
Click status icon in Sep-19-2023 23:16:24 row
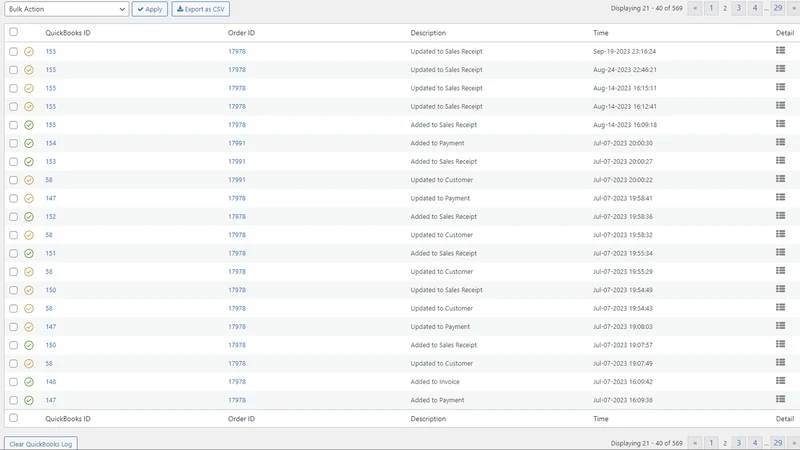pos(29,52)
